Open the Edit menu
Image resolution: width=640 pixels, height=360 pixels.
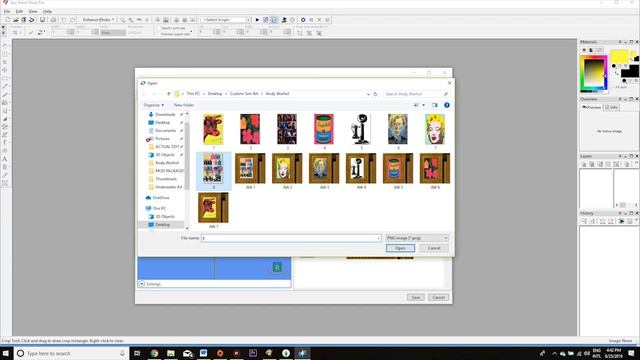coord(19,11)
